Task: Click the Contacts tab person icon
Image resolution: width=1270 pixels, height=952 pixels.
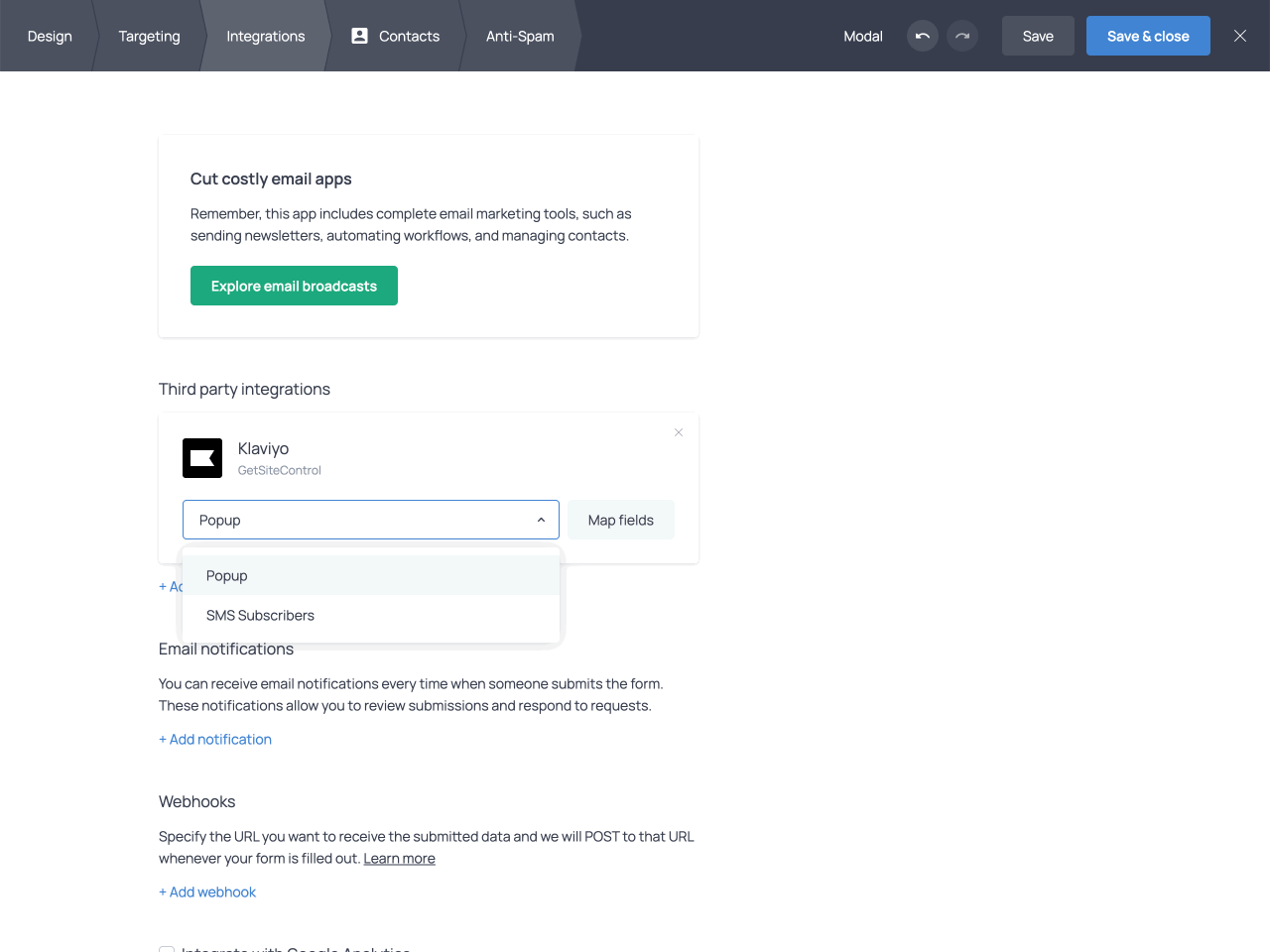Action: pyautogui.click(x=360, y=36)
